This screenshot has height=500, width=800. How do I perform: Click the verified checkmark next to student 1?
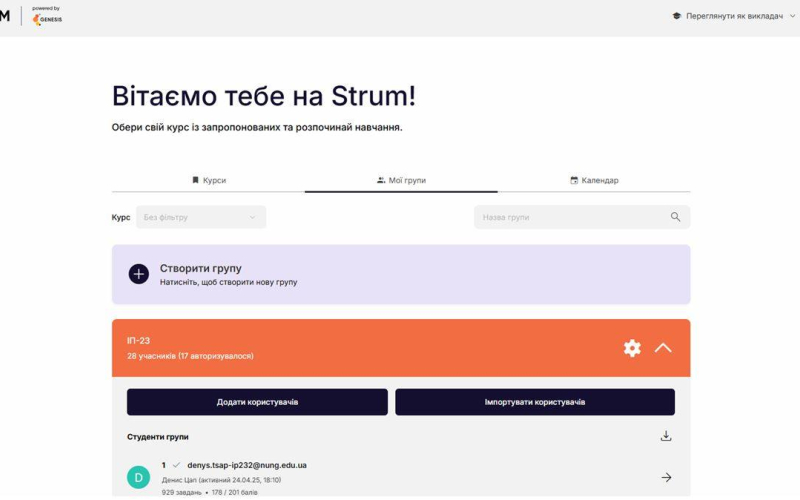pyautogui.click(x=177, y=465)
